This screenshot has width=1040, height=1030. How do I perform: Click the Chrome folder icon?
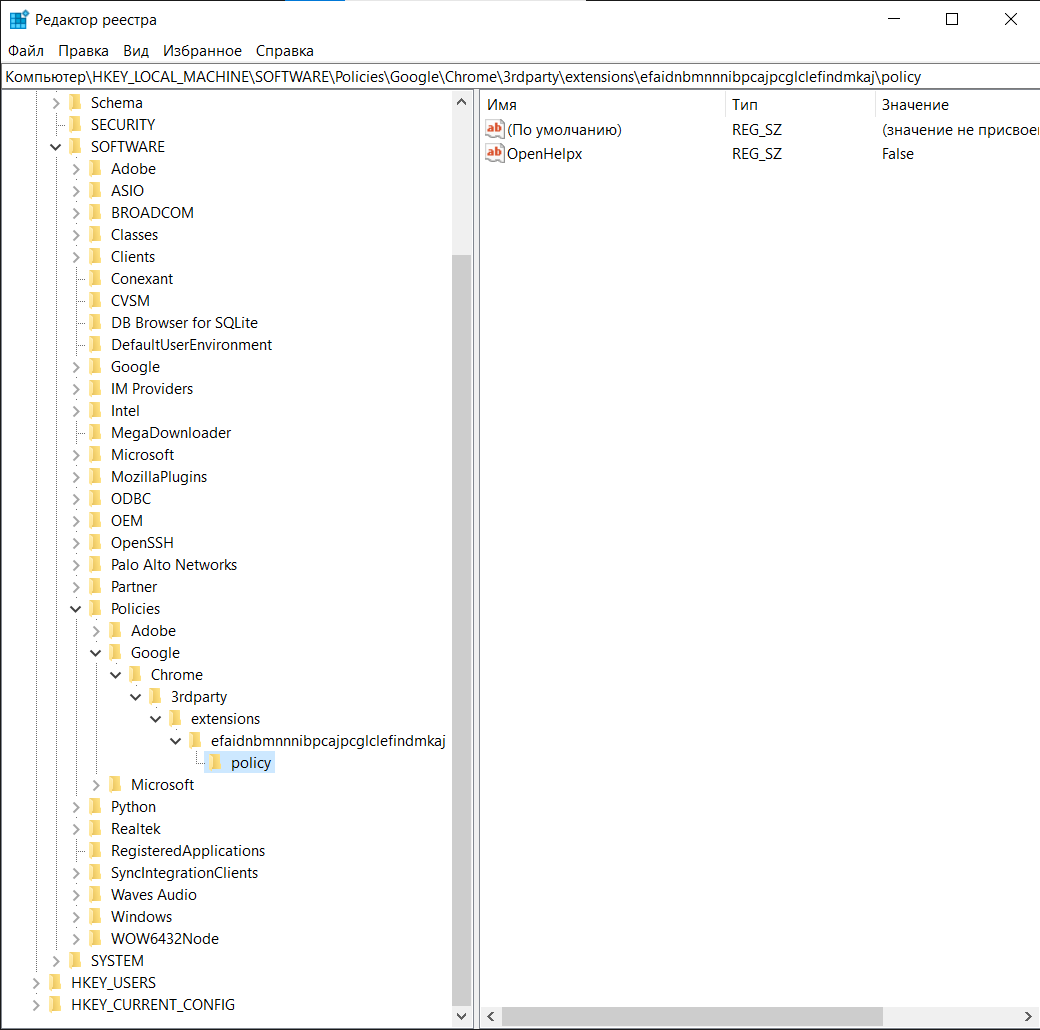[x=136, y=674]
